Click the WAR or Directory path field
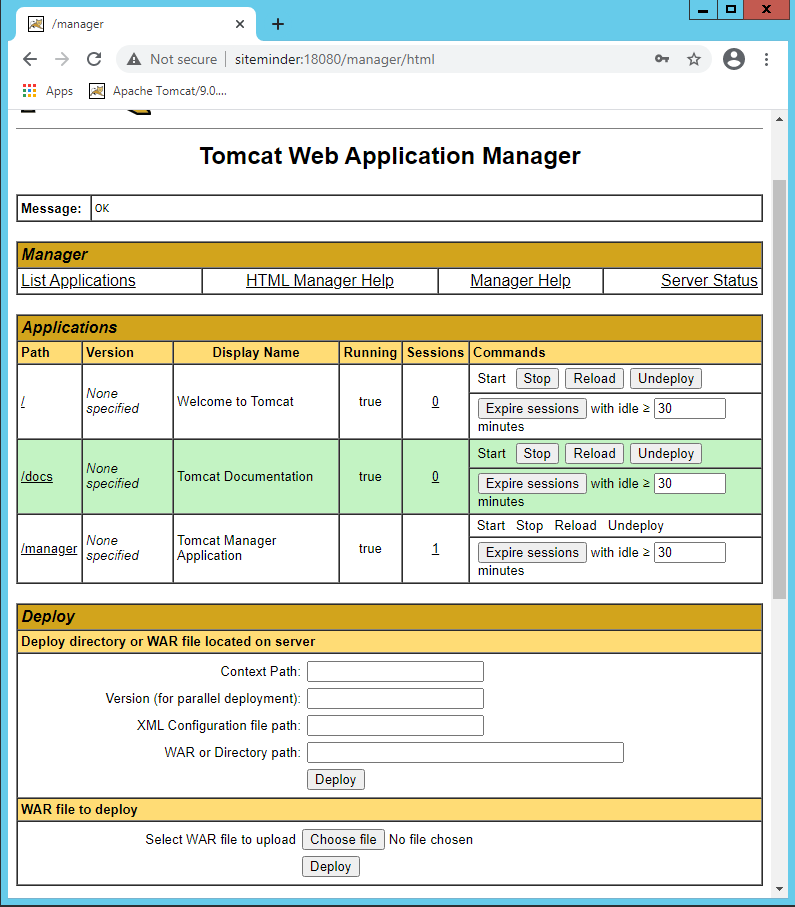The width and height of the screenshot is (795, 907). pyautogui.click(x=465, y=752)
